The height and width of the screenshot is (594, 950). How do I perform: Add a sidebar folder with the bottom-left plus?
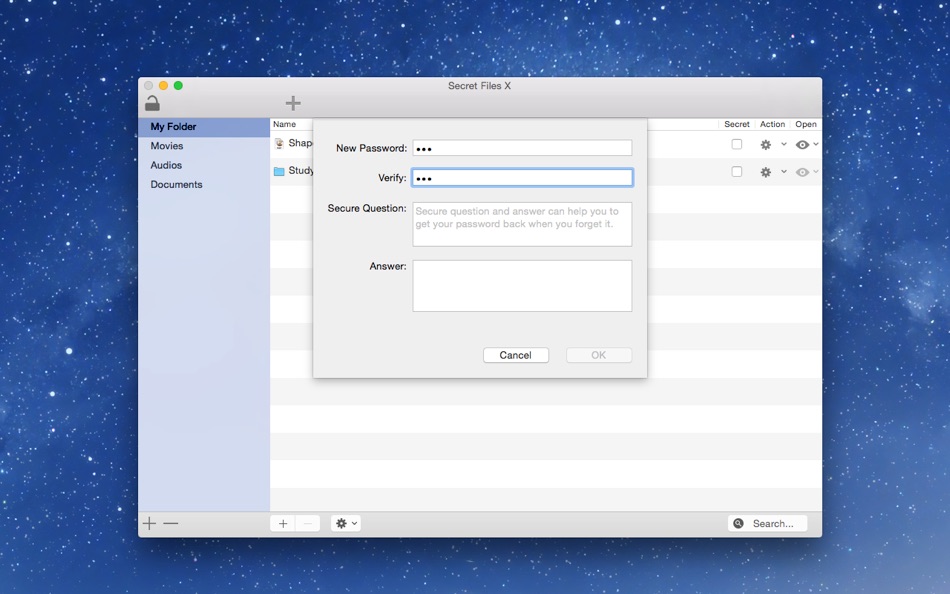tap(149, 523)
